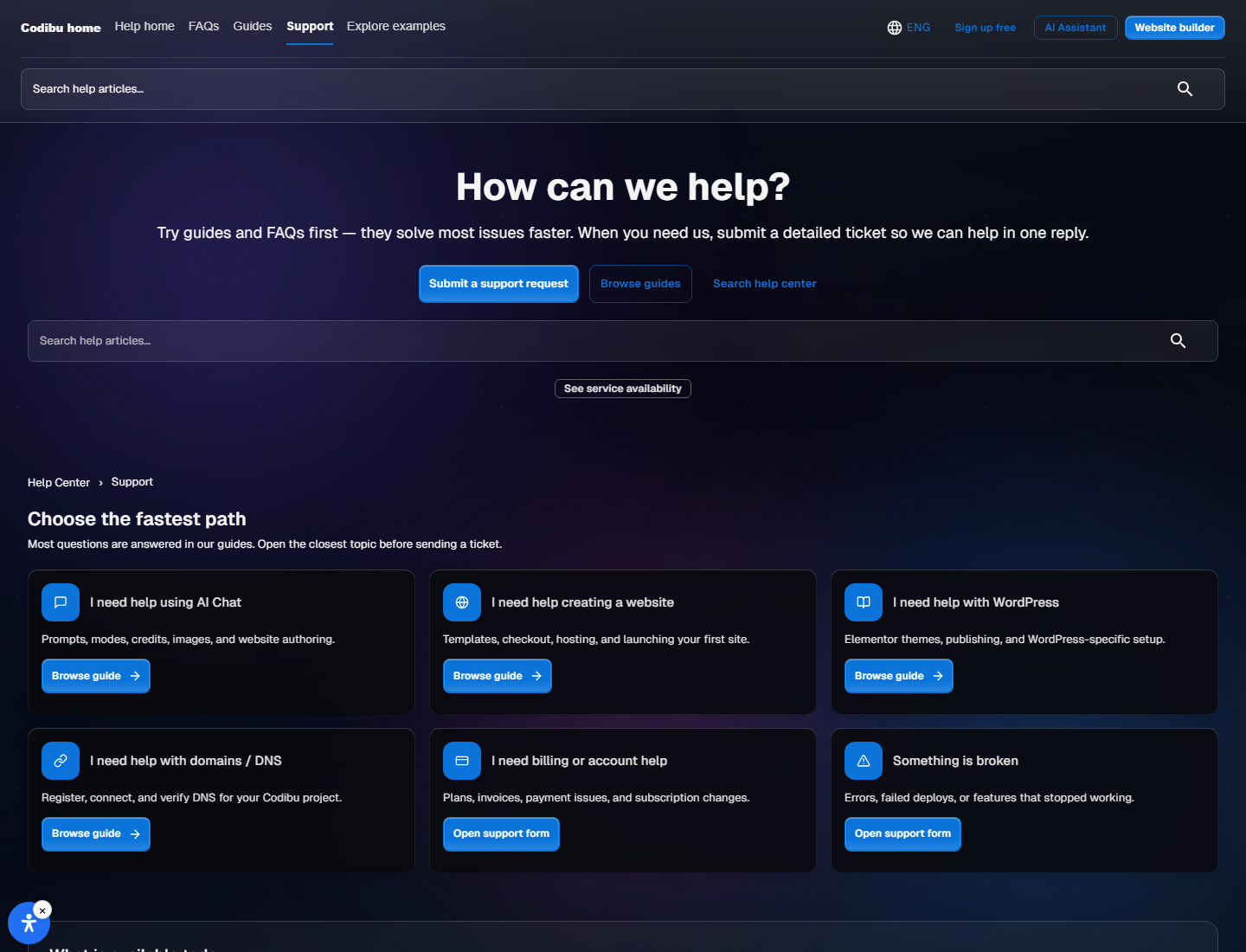Click the 'Something is broken' title

(x=955, y=761)
